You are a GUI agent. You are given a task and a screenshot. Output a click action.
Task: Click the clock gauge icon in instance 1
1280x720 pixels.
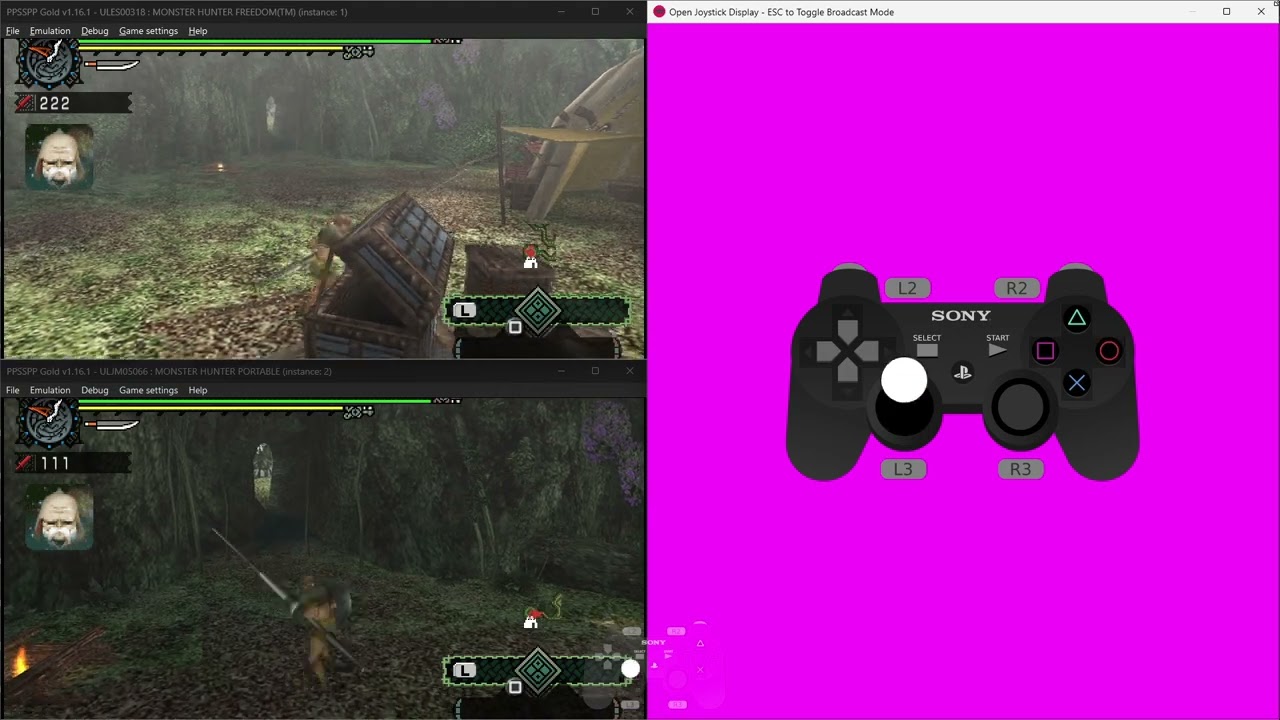[48, 61]
